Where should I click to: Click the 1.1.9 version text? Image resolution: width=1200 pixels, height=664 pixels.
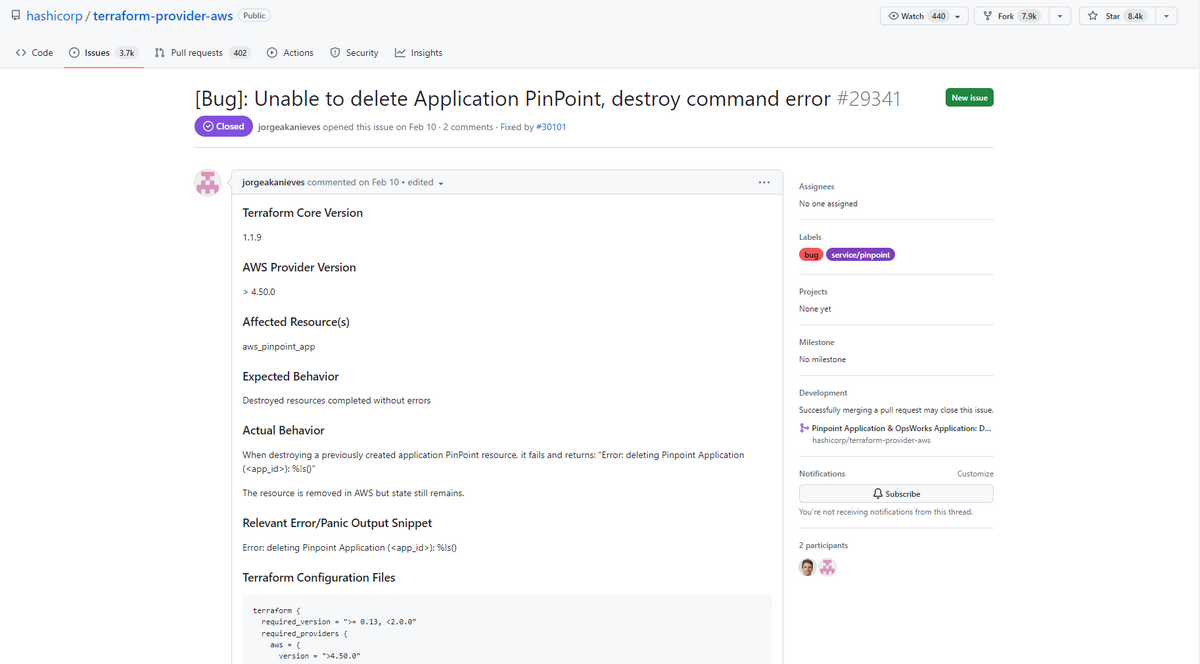(x=251, y=237)
